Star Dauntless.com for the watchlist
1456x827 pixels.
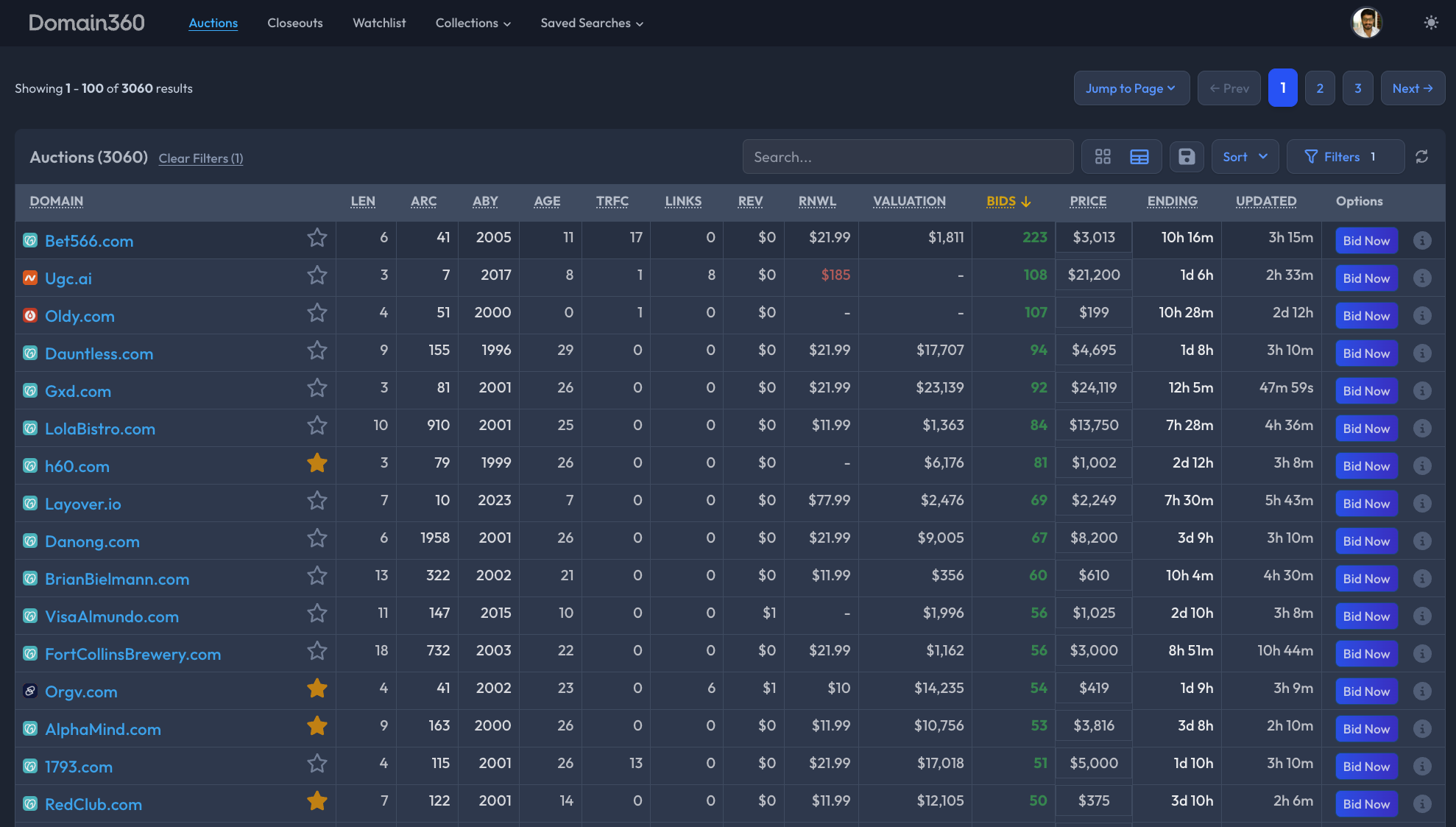(317, 351)
